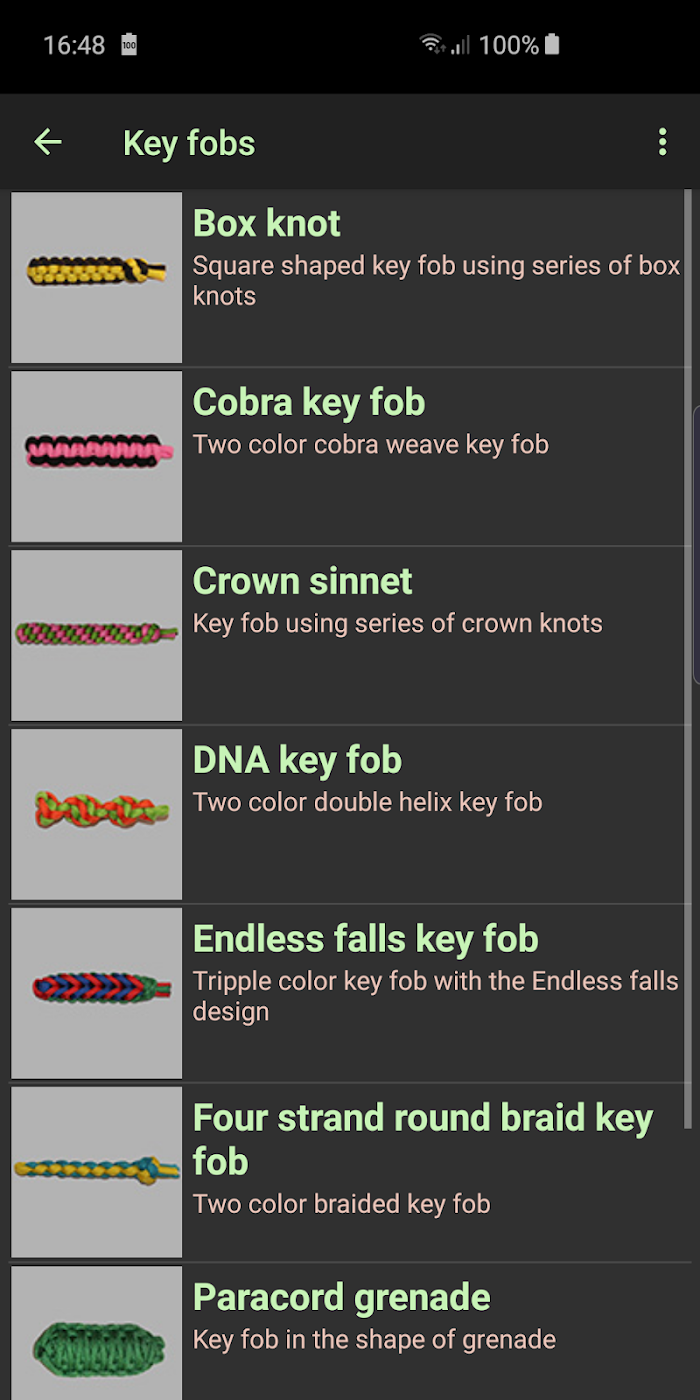Screen dimensions: 700x1400
Task: Tap the pink Cobra key fob thumbnail
Action: (x=97, y=457)
